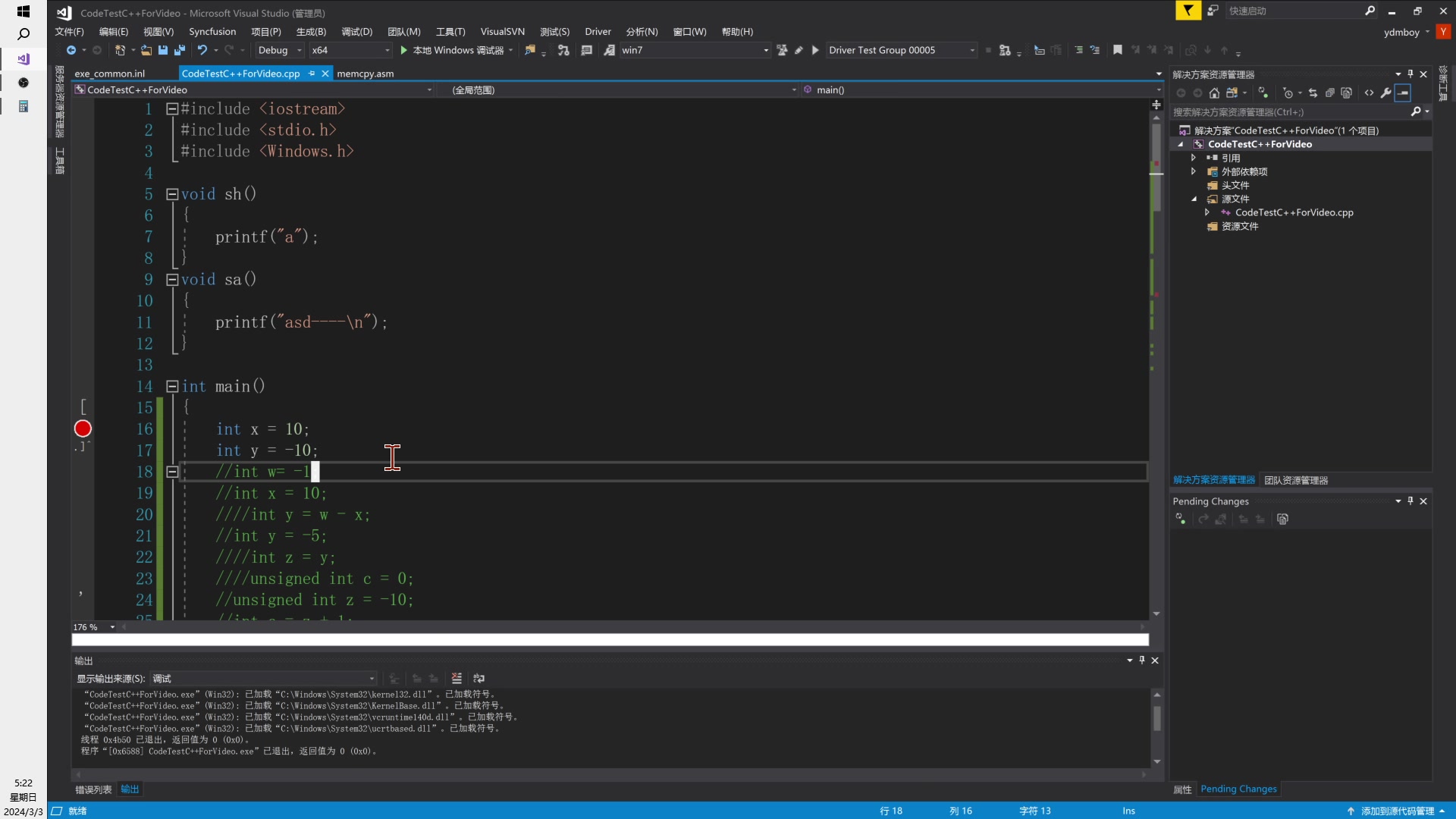Viewport: 1456px width, 819px height.
Task: Start the local Windows debugger
Action: (x=453, y=51)
